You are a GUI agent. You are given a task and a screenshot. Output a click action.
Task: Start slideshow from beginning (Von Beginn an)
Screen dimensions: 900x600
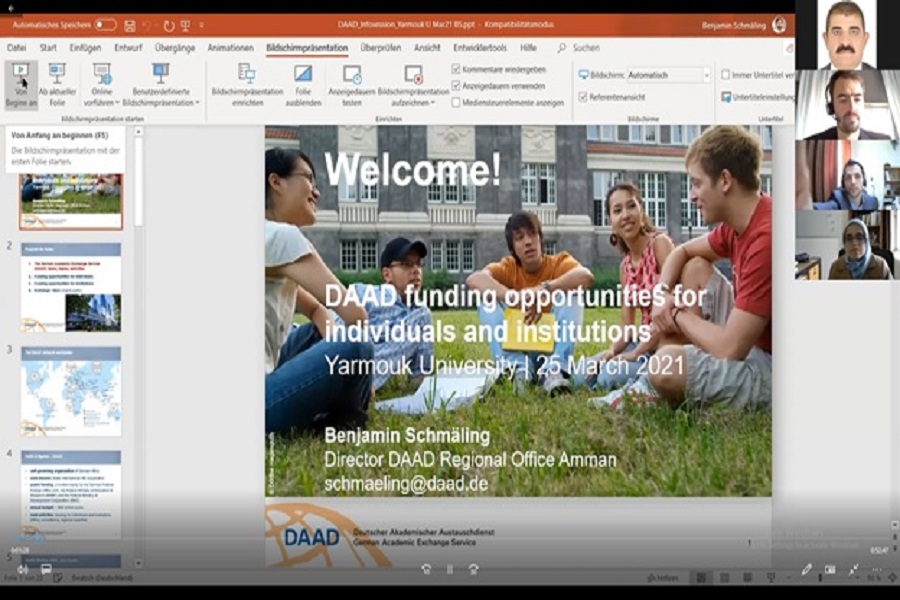tap(21, 85)
